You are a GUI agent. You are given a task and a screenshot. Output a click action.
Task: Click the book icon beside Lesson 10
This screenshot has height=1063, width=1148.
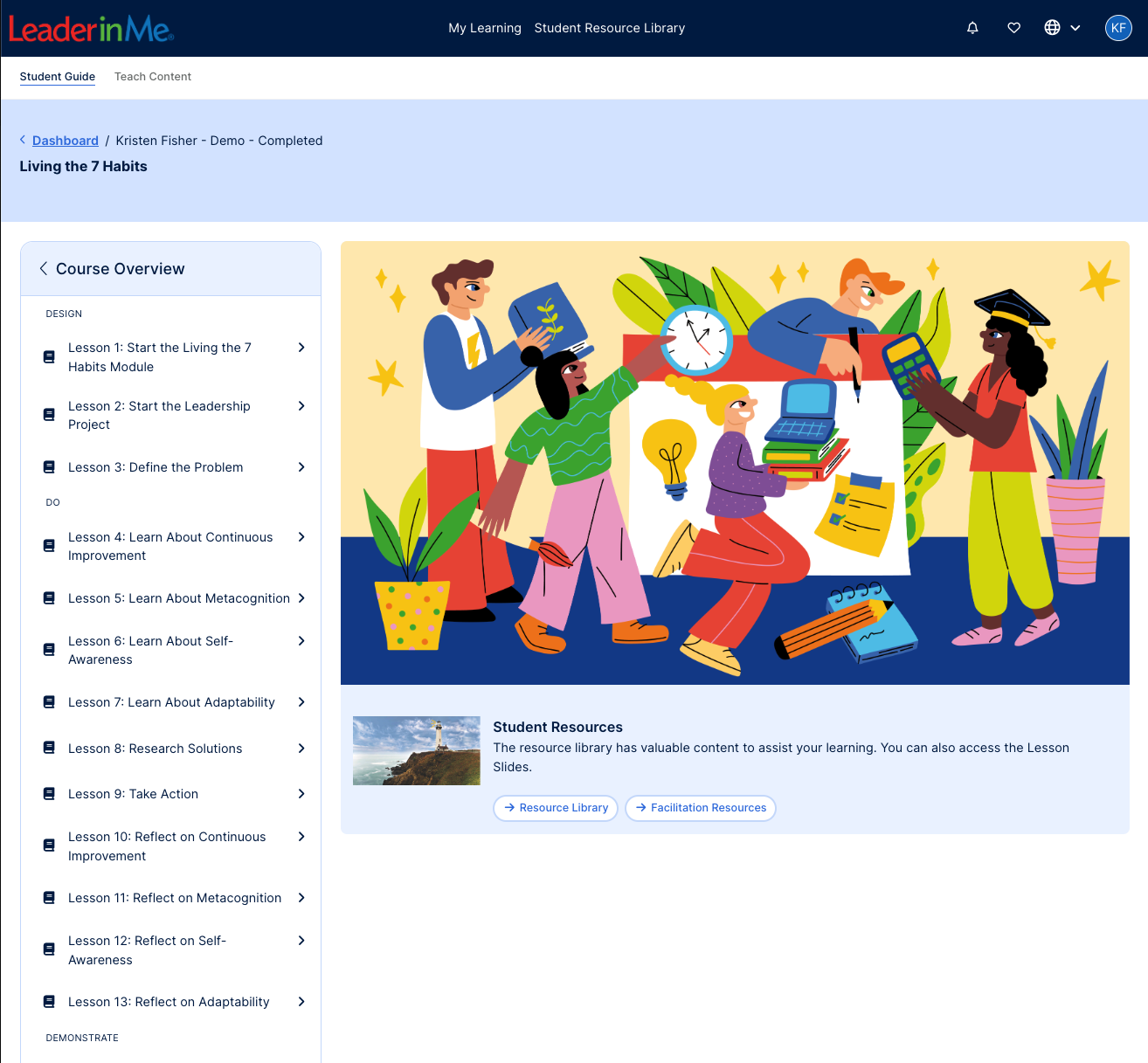49,846
